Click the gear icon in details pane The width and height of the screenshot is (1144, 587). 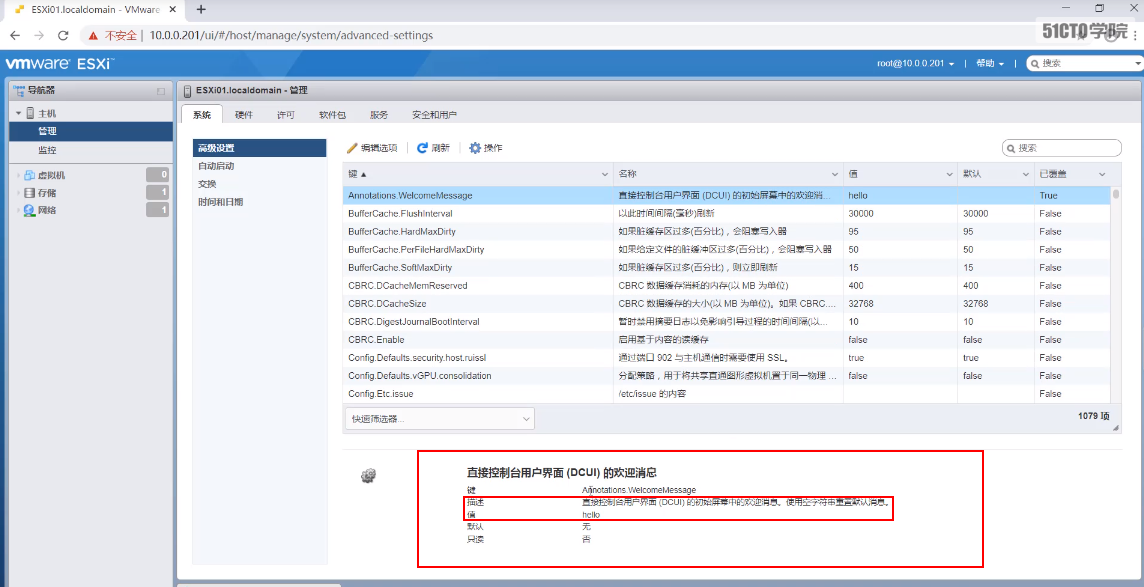coord(368,476)
